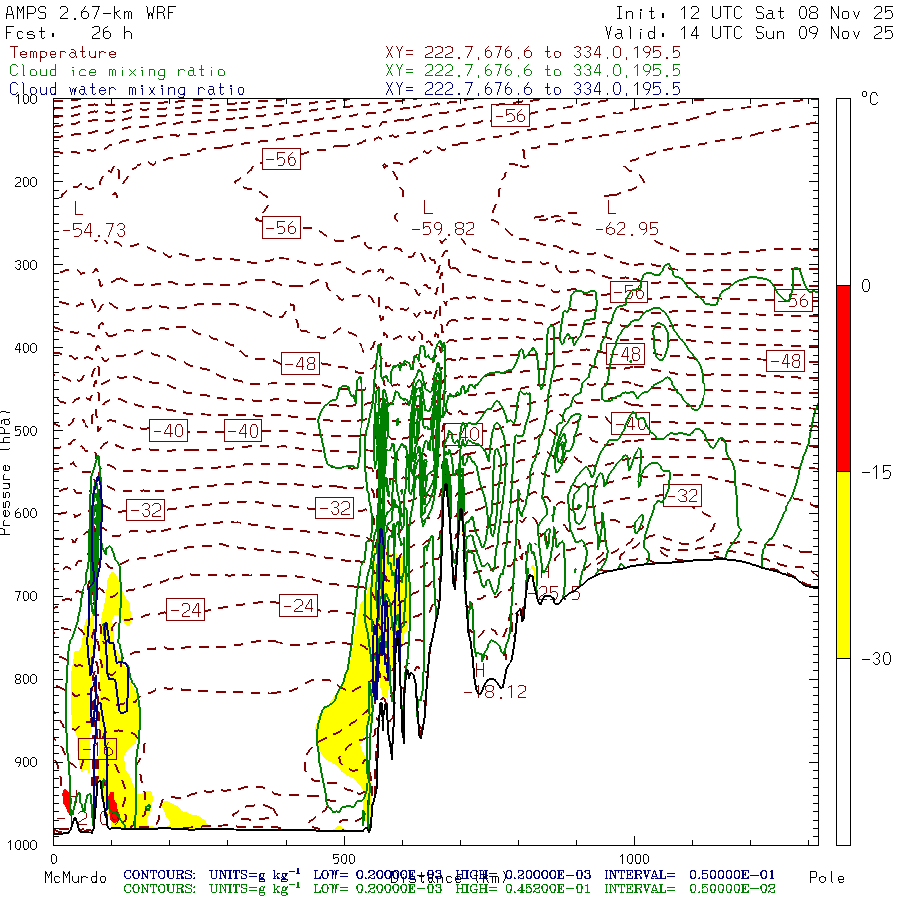Click the '-18.12' high temperature value
Screen dimensions: 900x900
[x=495, y=692]
